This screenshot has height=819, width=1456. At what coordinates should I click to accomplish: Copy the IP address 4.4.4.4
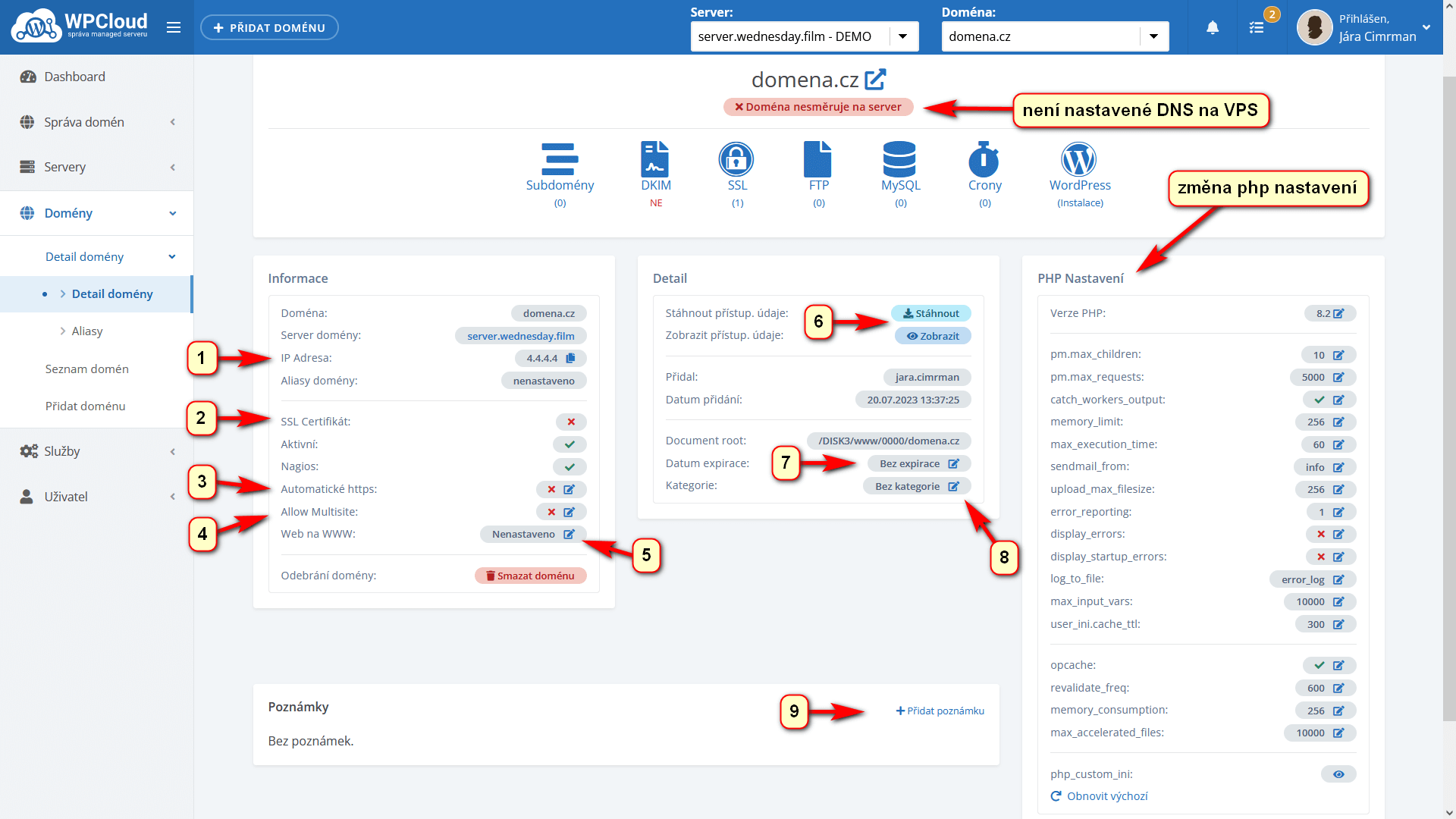(570, 358)
